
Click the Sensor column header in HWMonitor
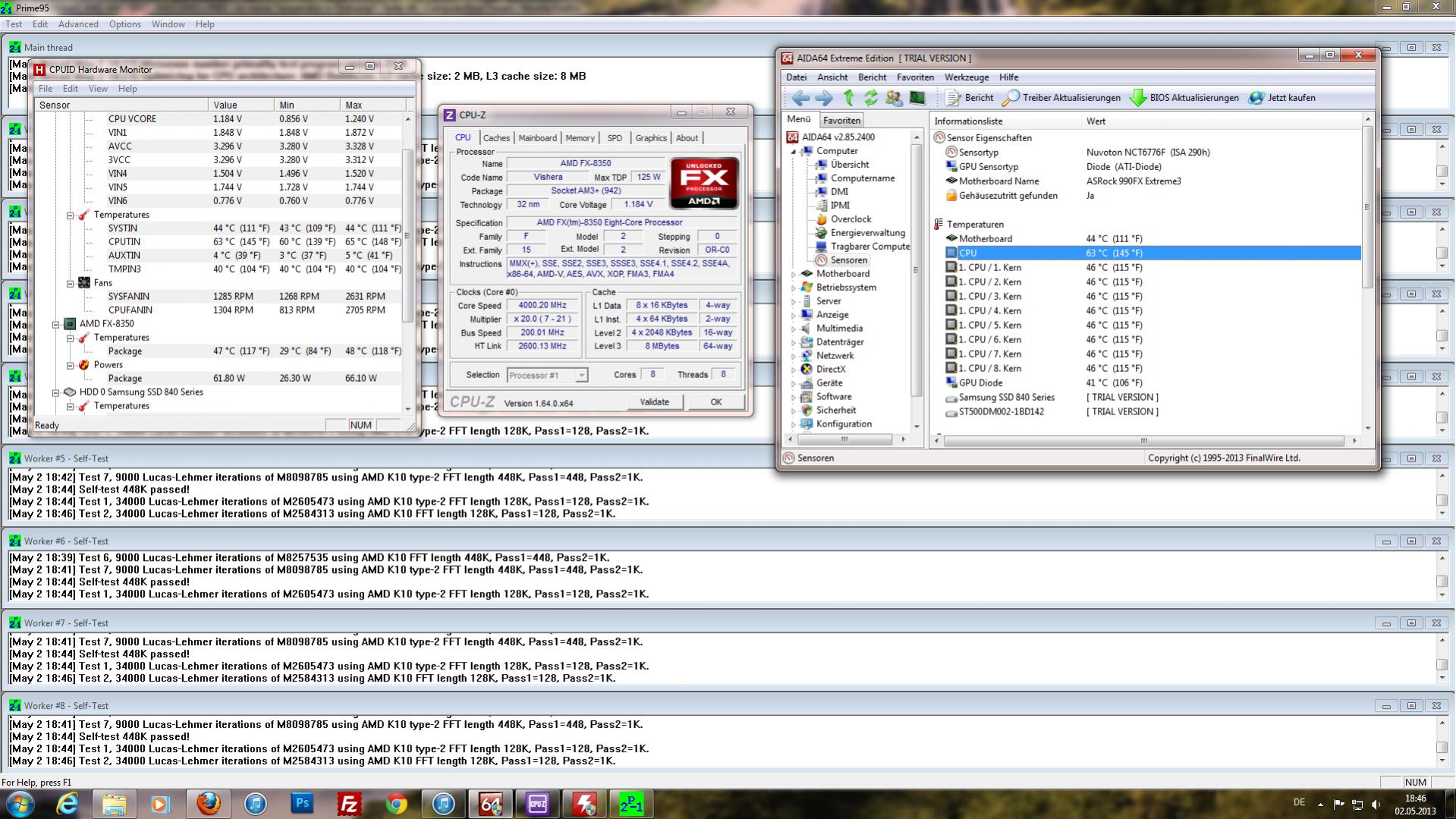click(x=121, y=105)
